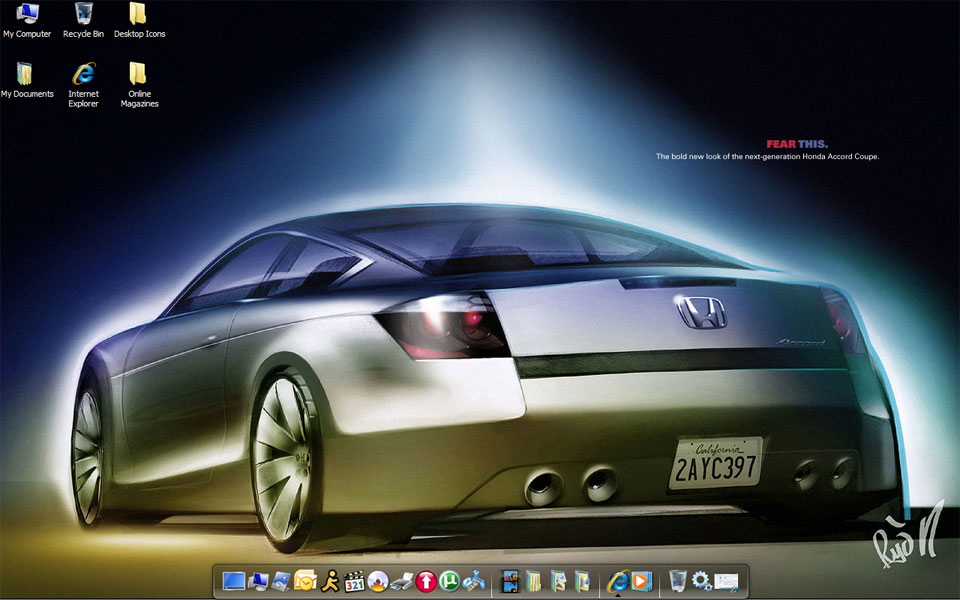The width and height of the screenshot is (960, 600).
Task: Open the film strip videos icon in the dock
Action: (509, 581)
